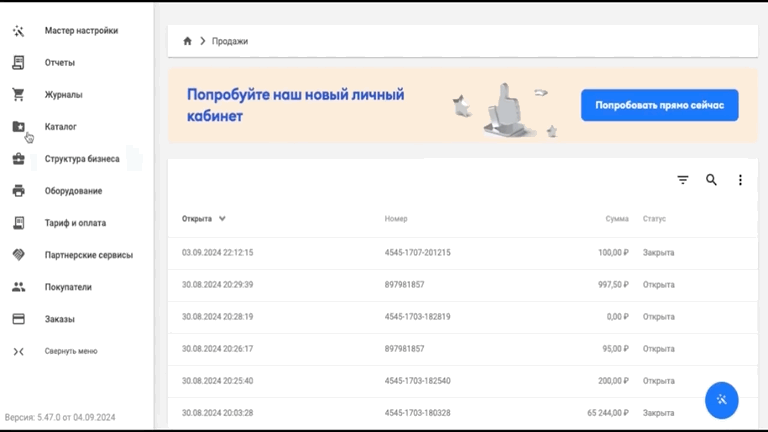Click Свернуть меню to collapse sidebar
Screen dimensions: 768x432
point(71,351)
